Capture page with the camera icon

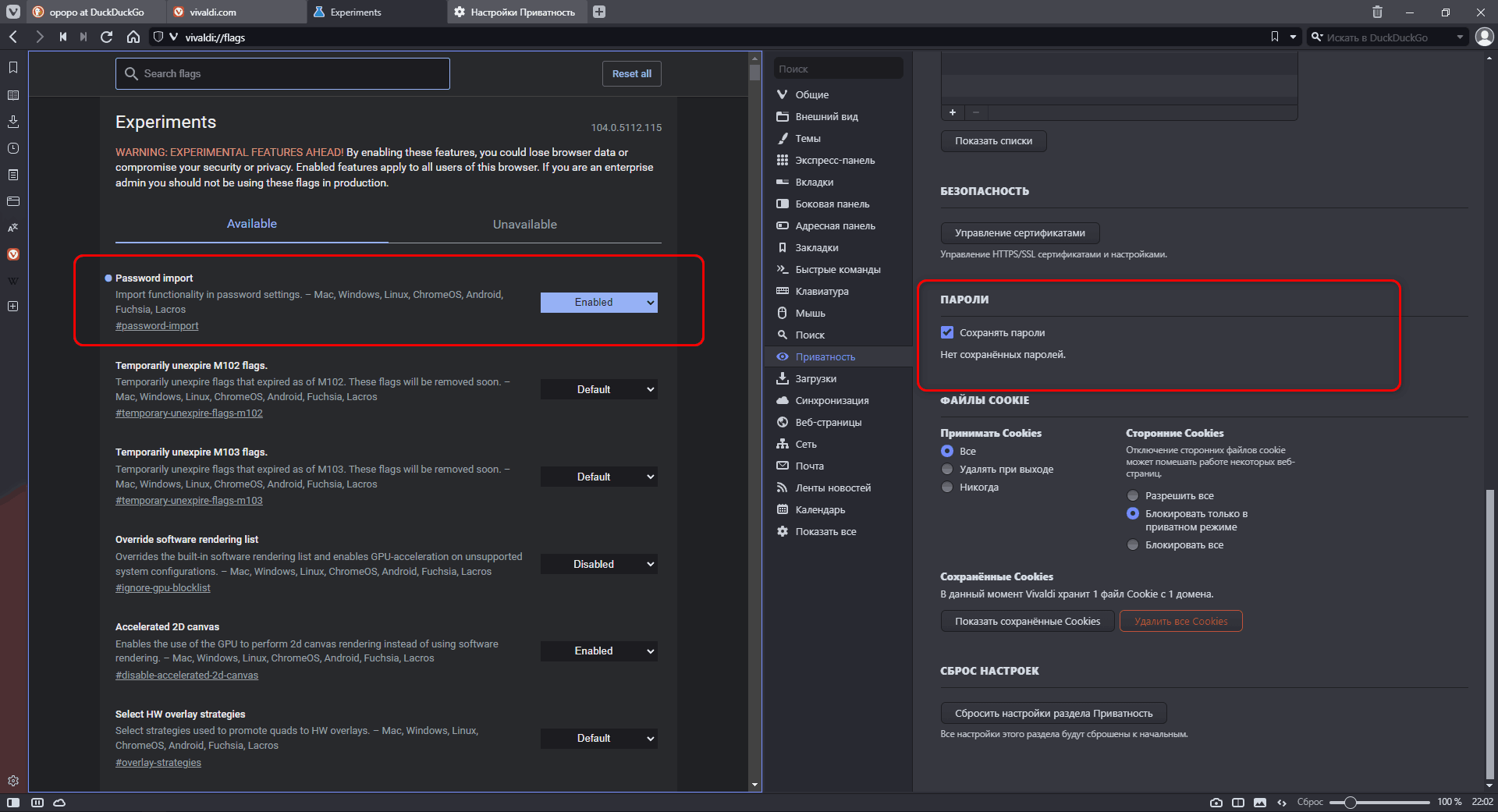[1216, 802]
